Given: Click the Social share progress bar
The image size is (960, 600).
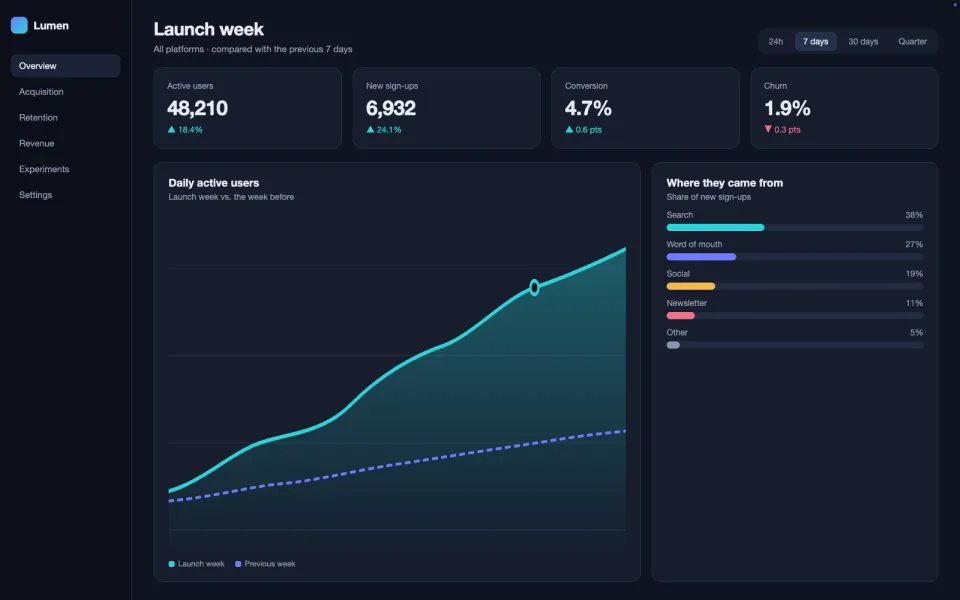Looking at the screenshot, I should coord(795,286).
